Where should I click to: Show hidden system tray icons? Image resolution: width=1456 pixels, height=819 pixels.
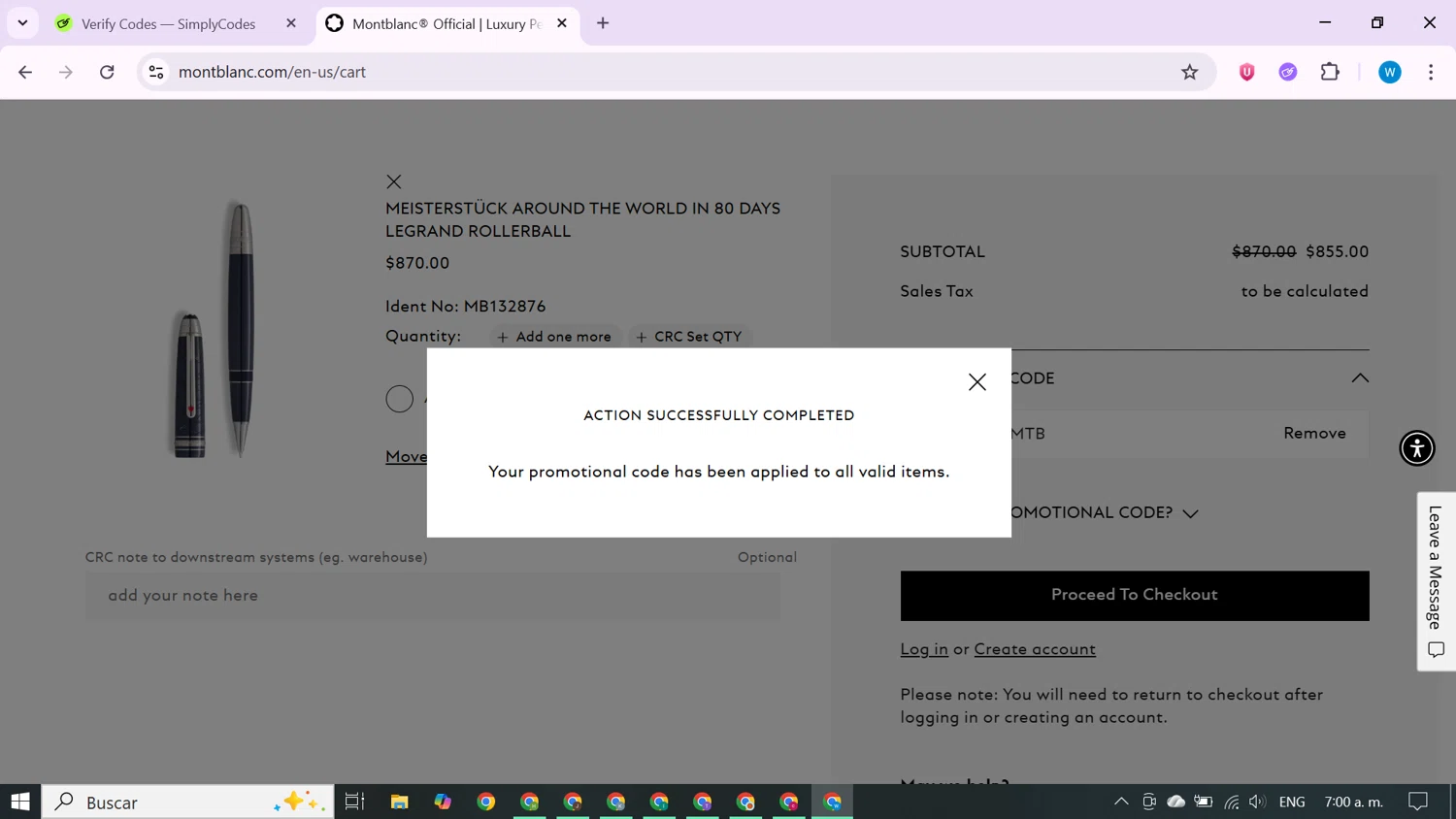pos(1121,802)
